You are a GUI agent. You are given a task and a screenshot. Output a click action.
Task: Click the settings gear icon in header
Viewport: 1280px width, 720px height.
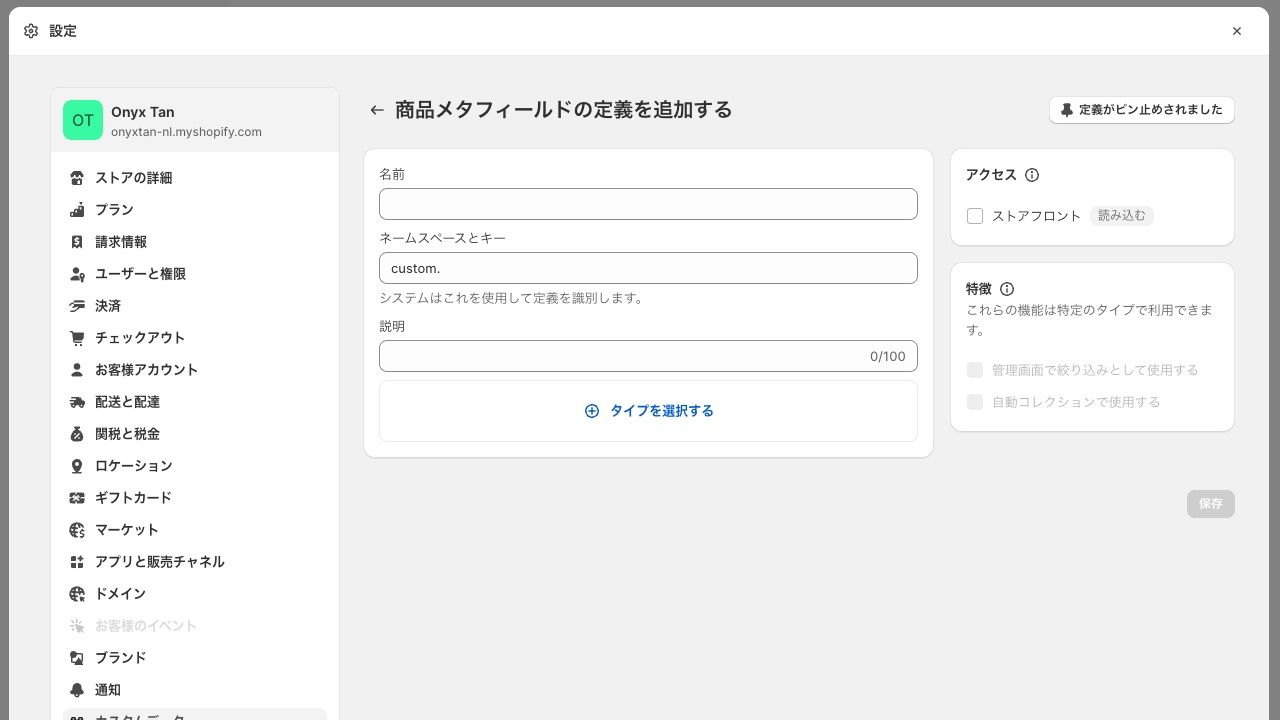31,31
